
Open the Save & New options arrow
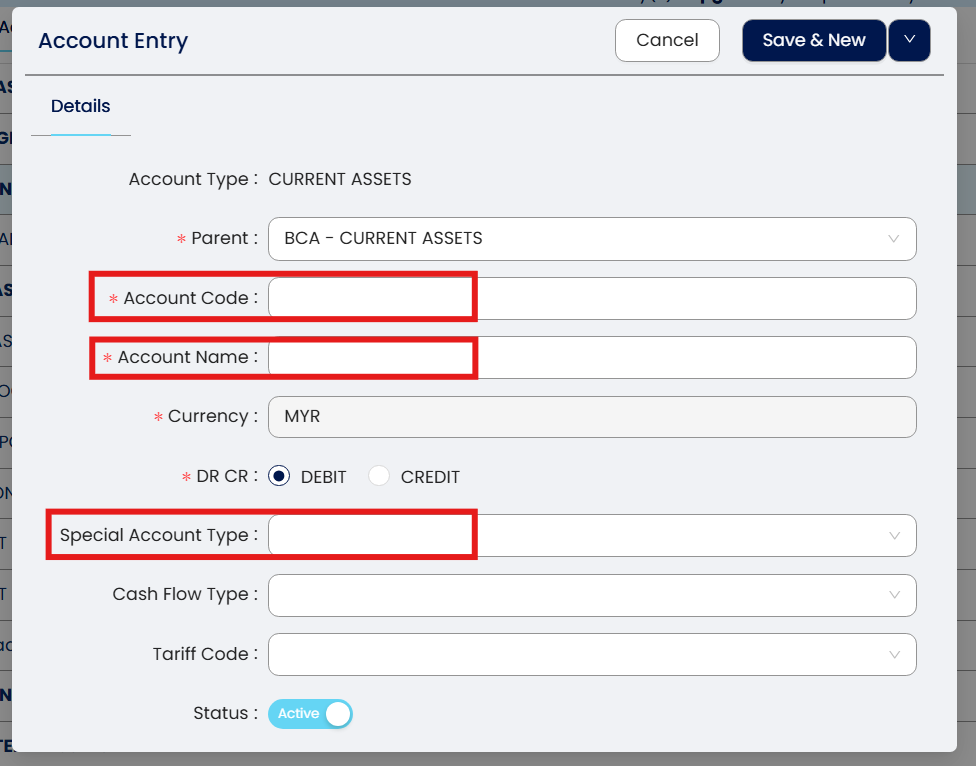click(x=909, y=41)
